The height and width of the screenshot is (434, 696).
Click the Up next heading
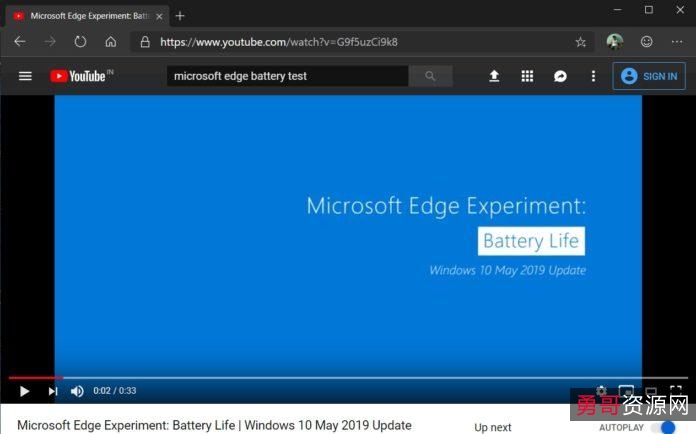[493, 427]
